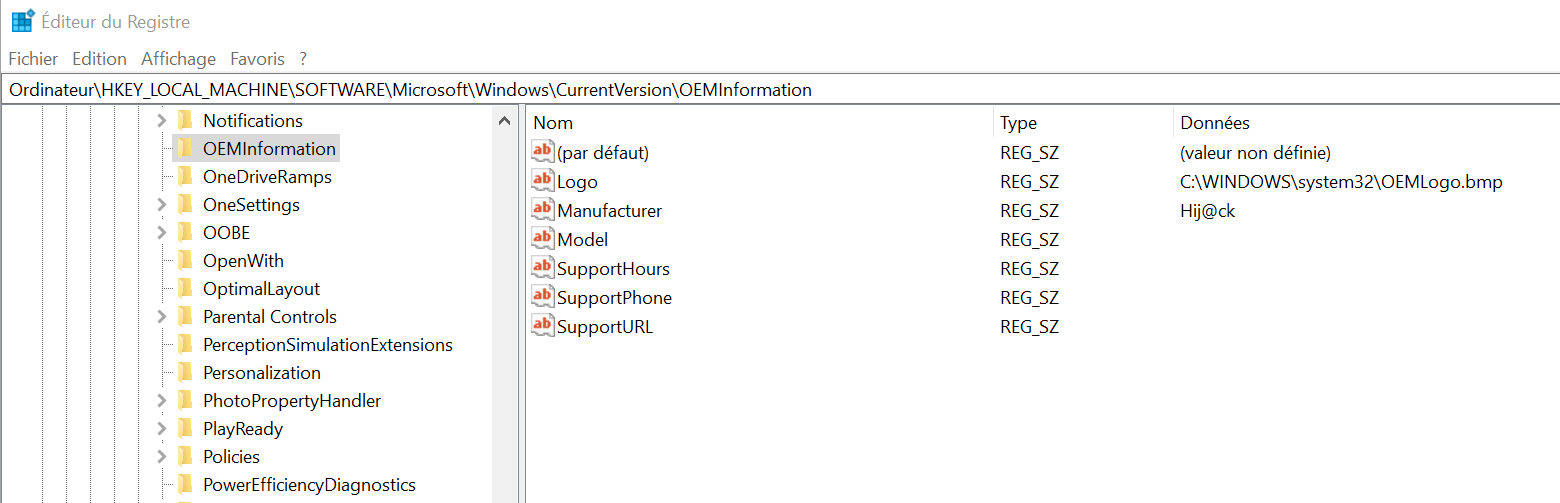The width and height of the screenshot is (1560, 503).
Task: Open the Fichier menu
Action: coord(33,59)
